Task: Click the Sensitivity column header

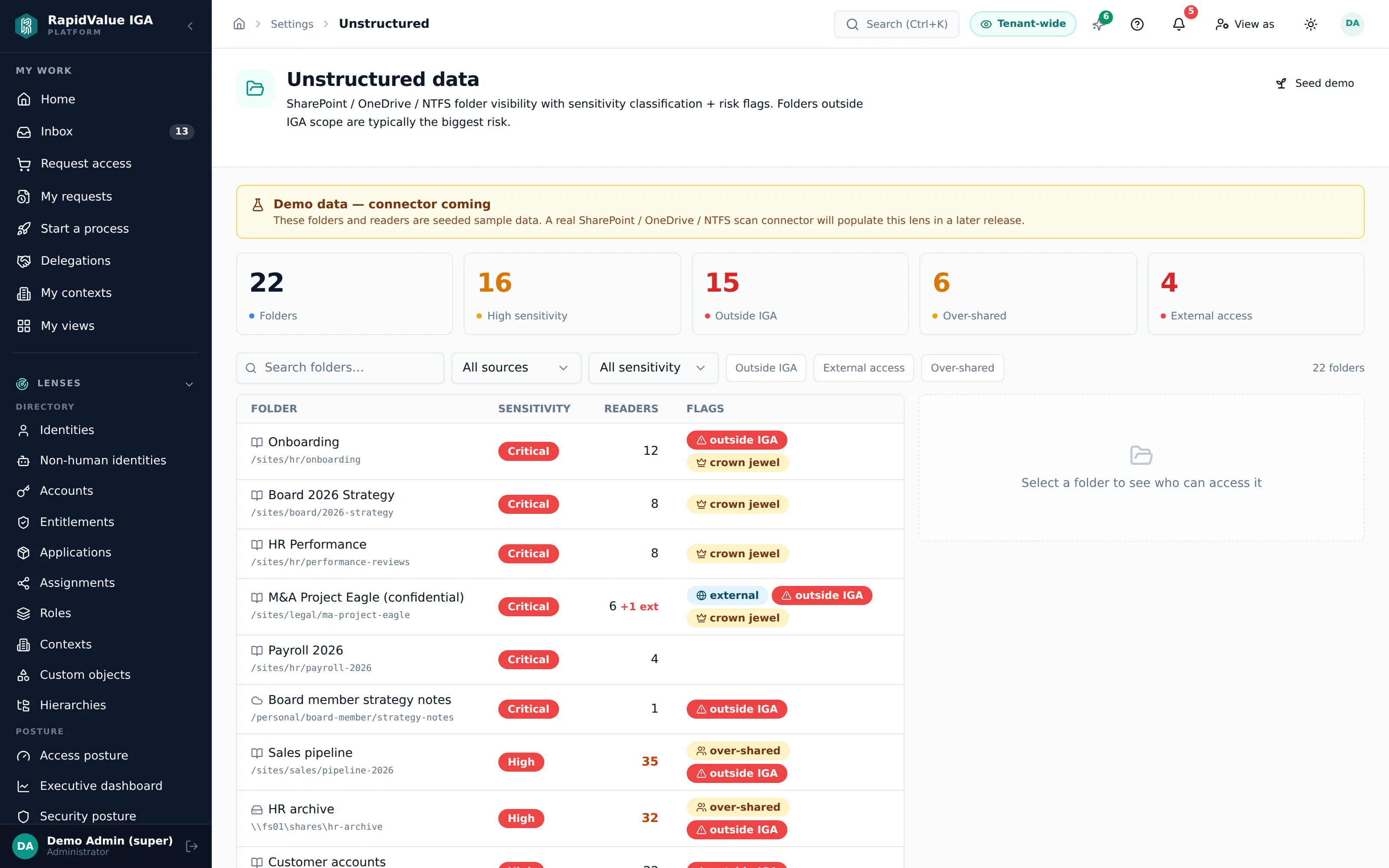Action: (534, 409)
